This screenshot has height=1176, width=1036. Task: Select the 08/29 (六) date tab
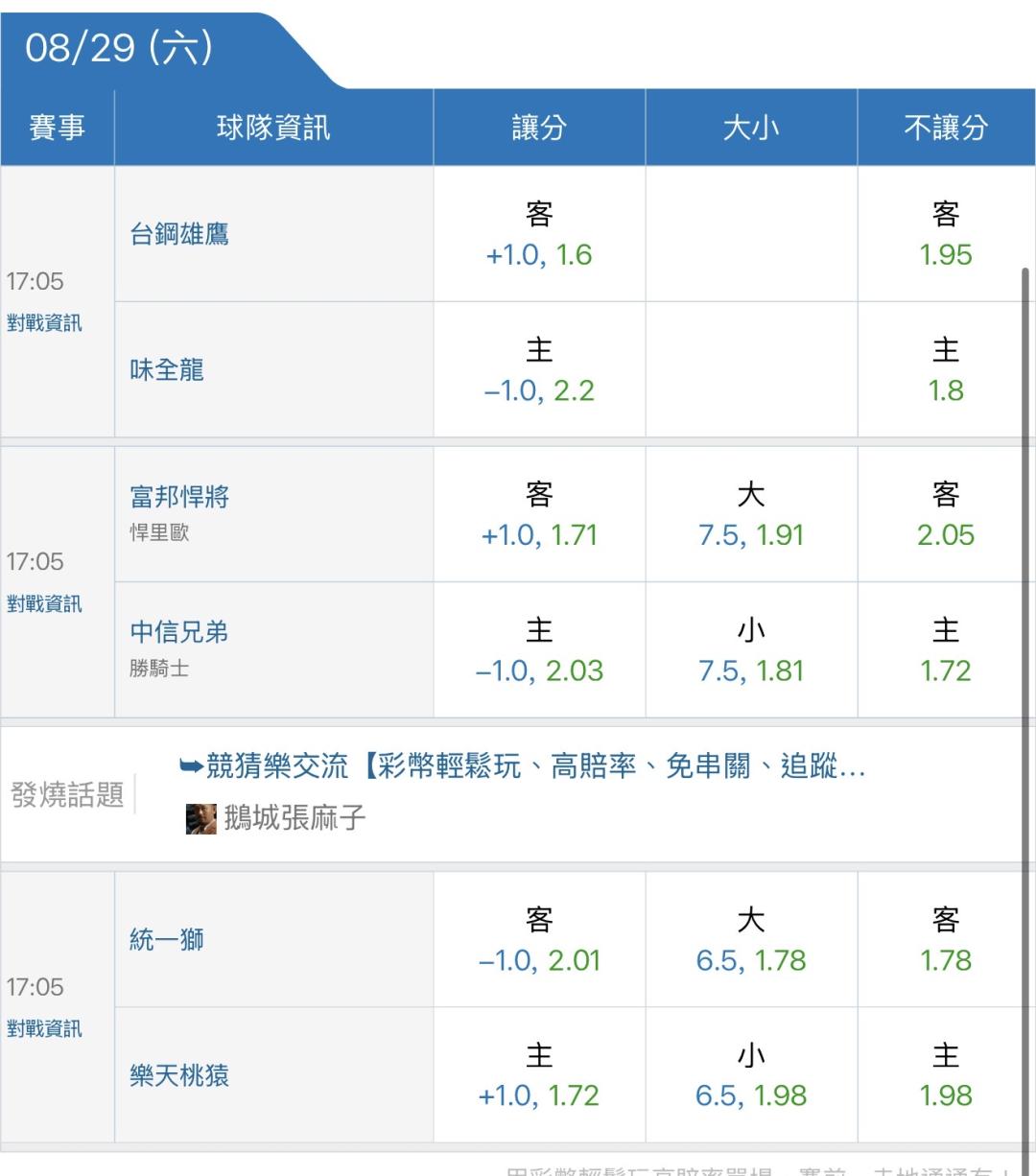pyautogui.click(x=119, y=48)
